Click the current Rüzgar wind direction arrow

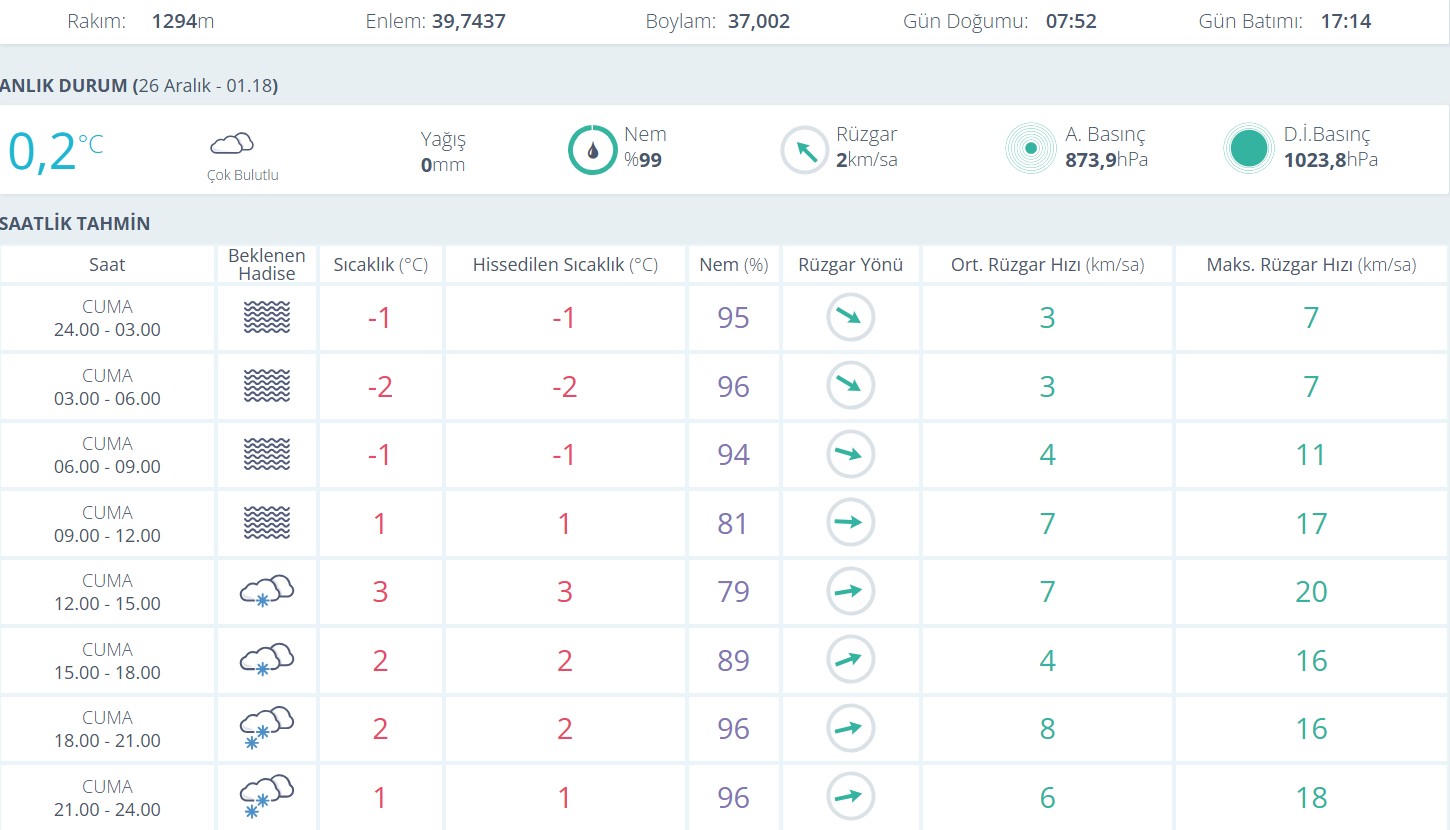805,150
